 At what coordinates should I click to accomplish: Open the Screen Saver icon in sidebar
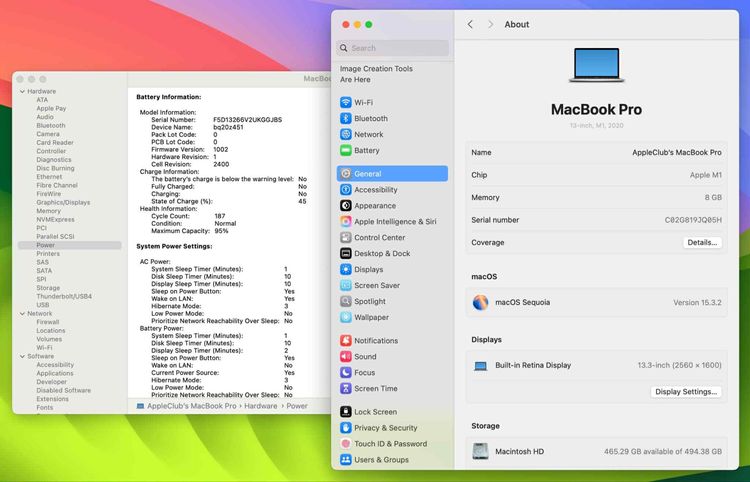pyautogui.click(x=346, y=285)
